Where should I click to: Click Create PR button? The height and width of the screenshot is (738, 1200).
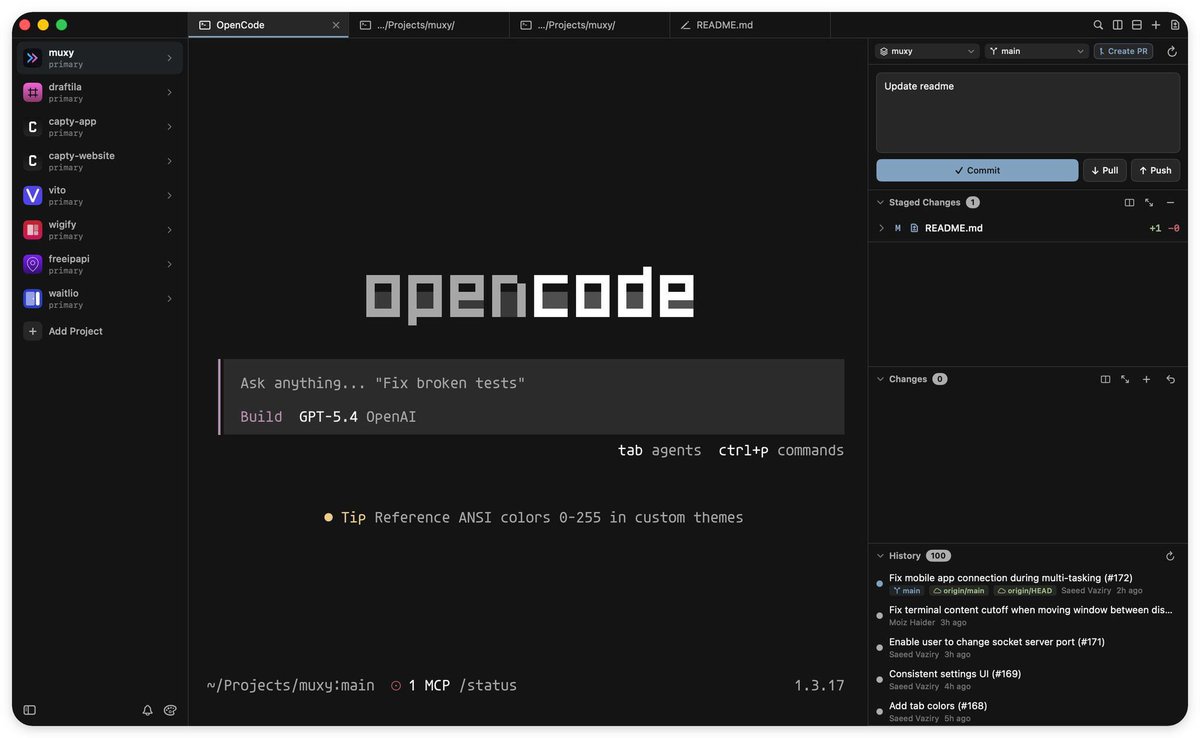[1123, 51]
